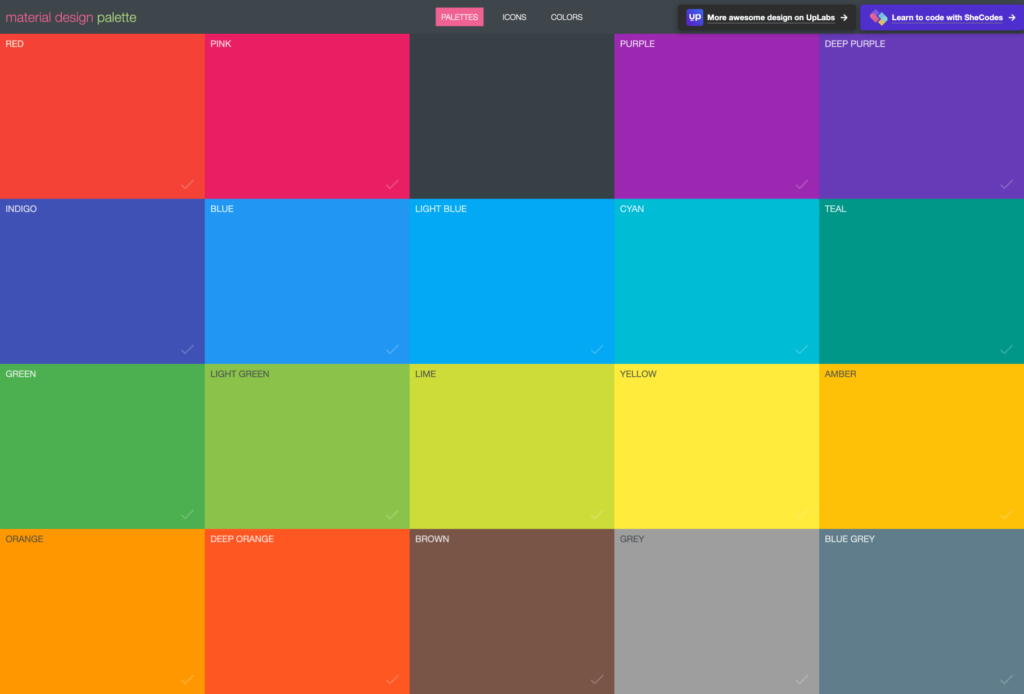Click the material design palette site title
Viewport: 1024px width, 694px height.
(71, 17)
